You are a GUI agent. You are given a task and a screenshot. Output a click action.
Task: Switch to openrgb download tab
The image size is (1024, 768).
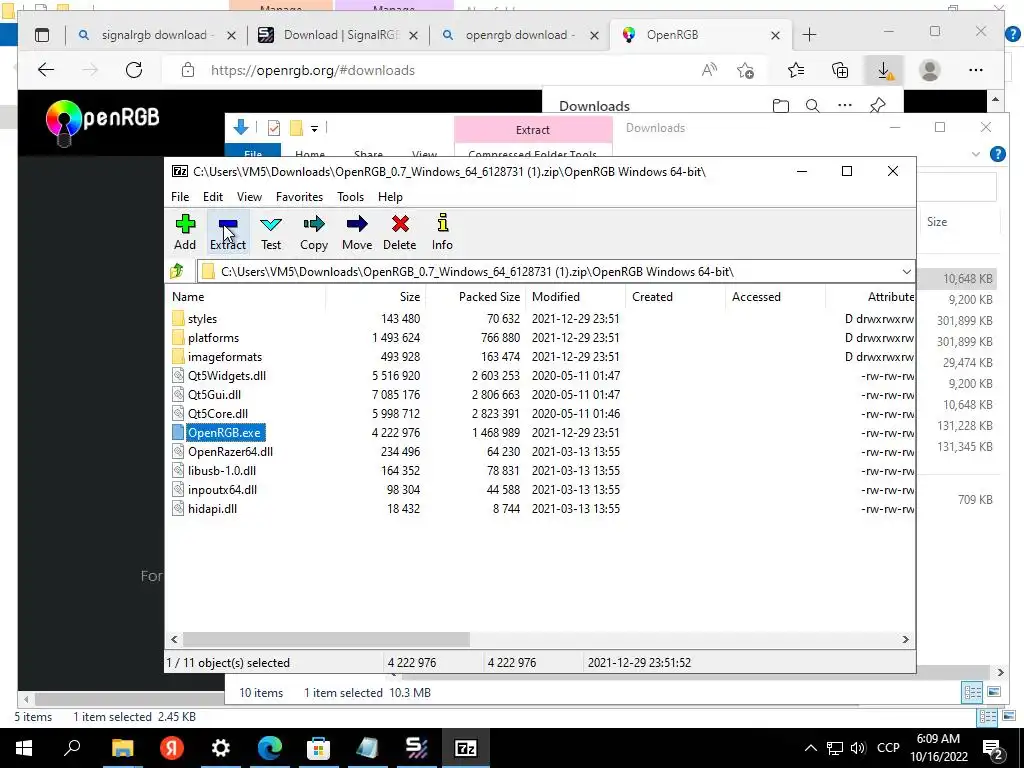point(519,35)
